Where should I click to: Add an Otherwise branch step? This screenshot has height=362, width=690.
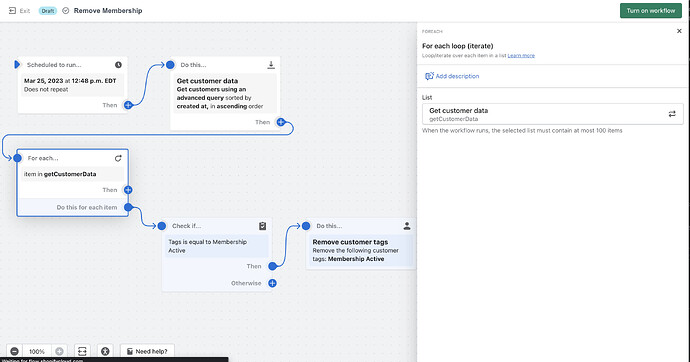(272, 283)
